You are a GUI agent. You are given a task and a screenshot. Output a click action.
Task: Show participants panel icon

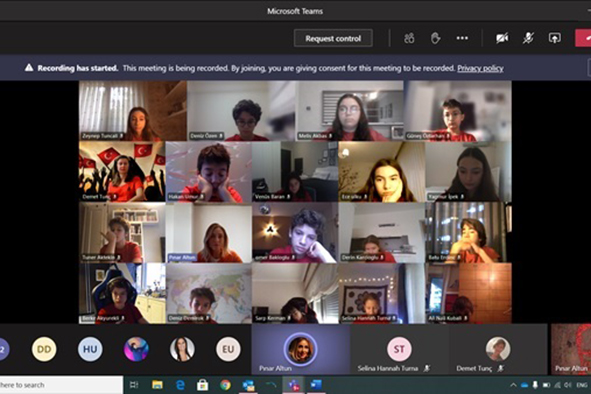(x=409, y=38)
